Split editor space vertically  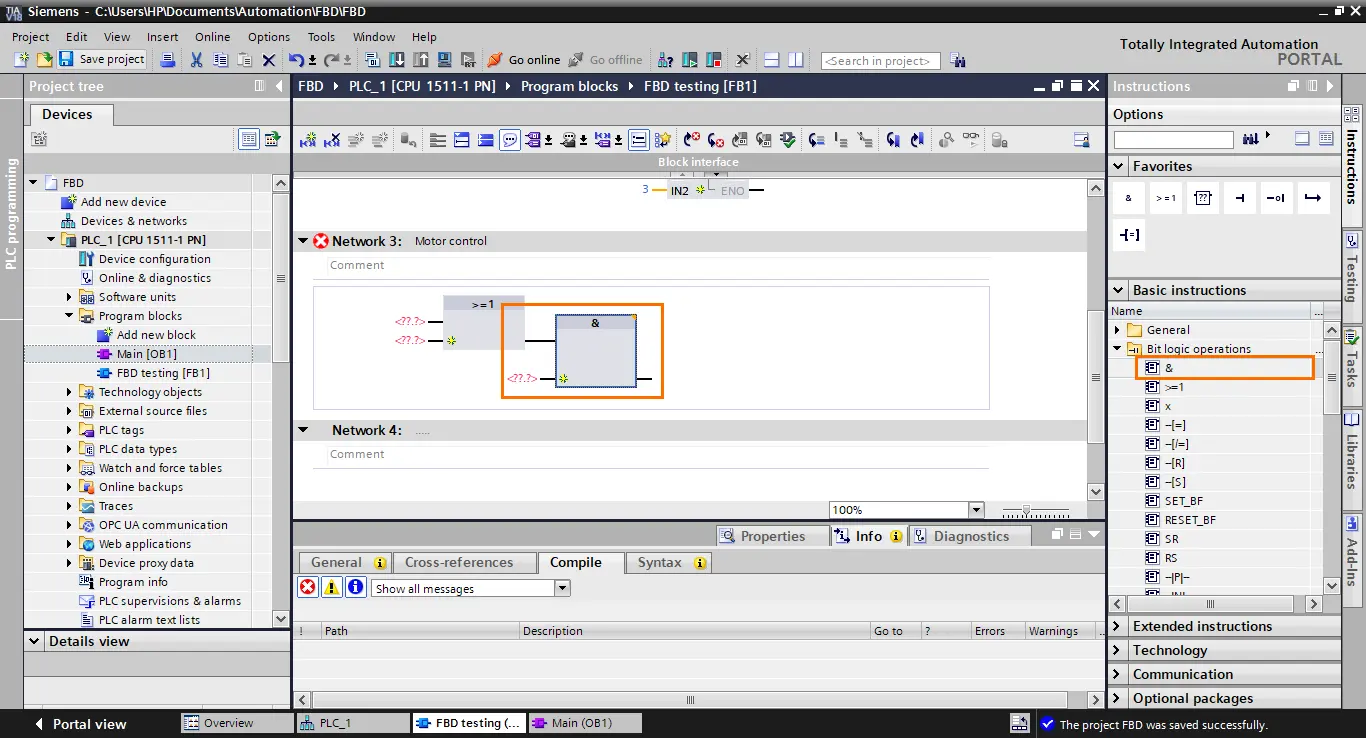pos(795,60)
